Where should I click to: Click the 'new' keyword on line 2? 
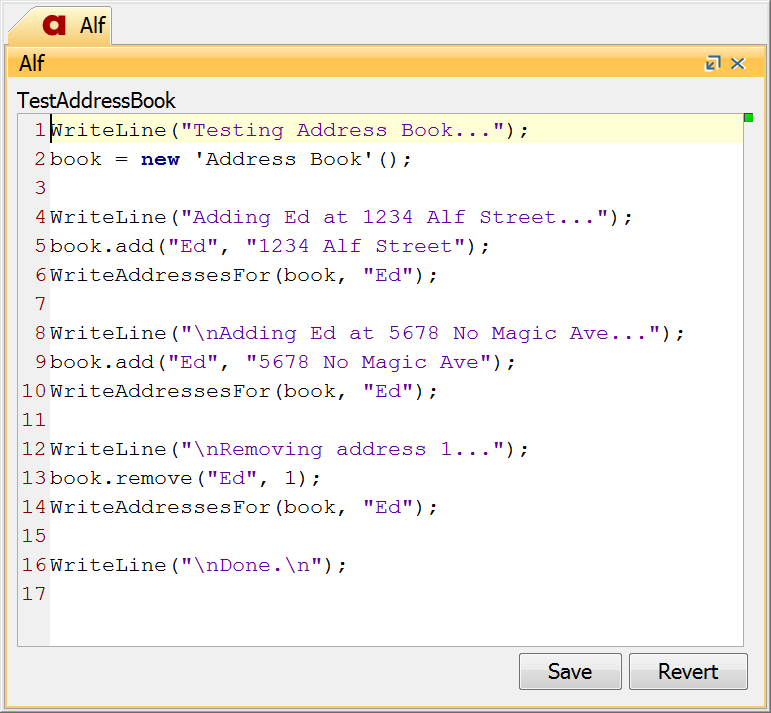click(160, 159)
